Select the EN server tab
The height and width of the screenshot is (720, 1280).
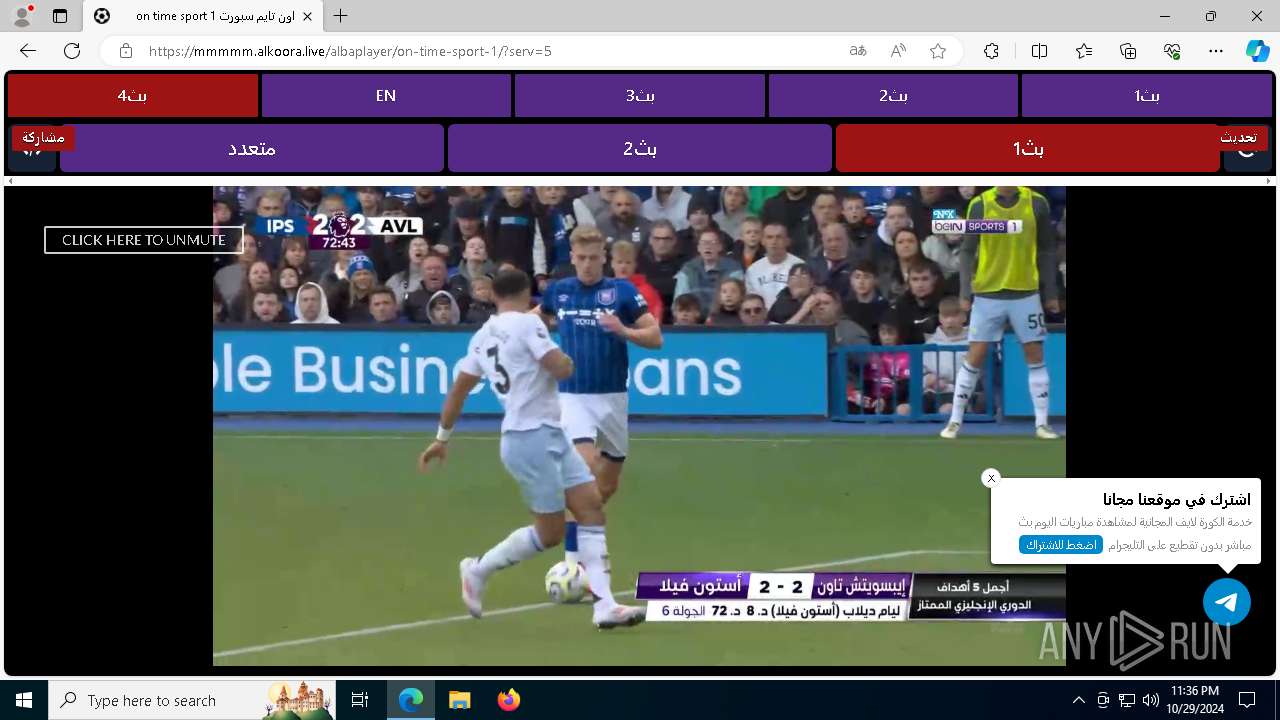point(386,96)
